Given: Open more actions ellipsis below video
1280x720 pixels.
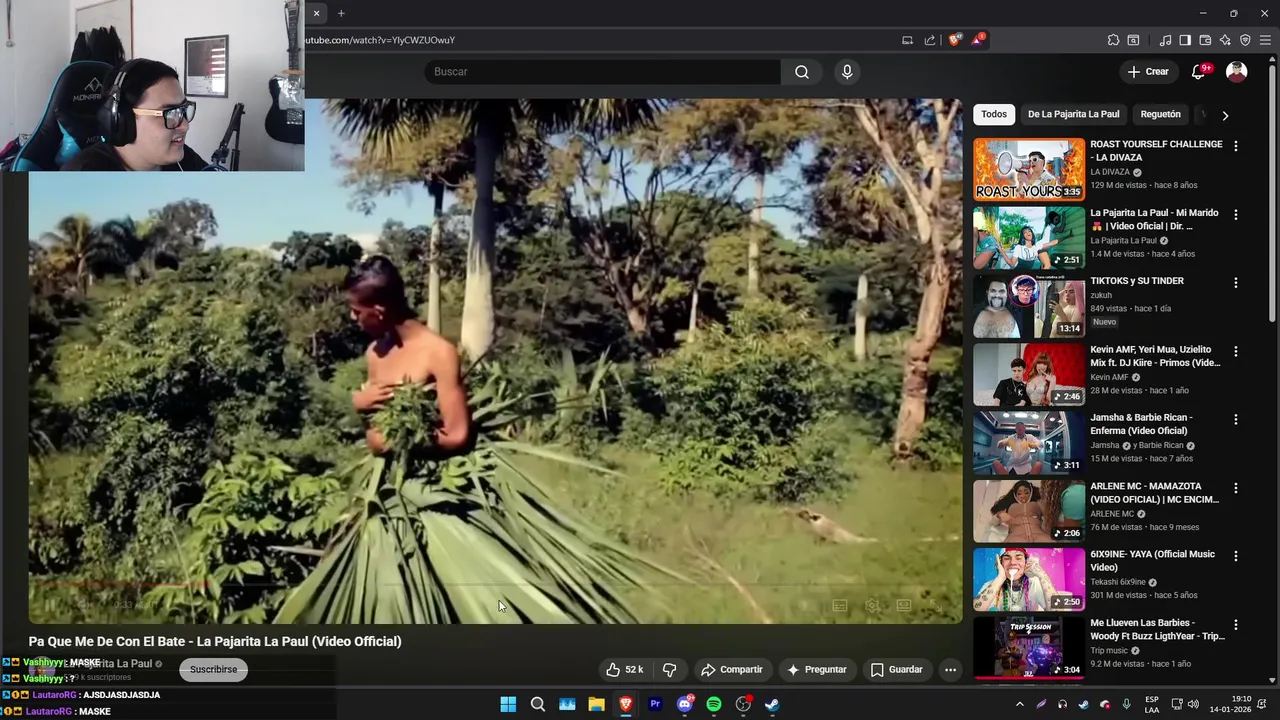Looking at the screenshot, I should pyautogui.click(x=951, y=670).
